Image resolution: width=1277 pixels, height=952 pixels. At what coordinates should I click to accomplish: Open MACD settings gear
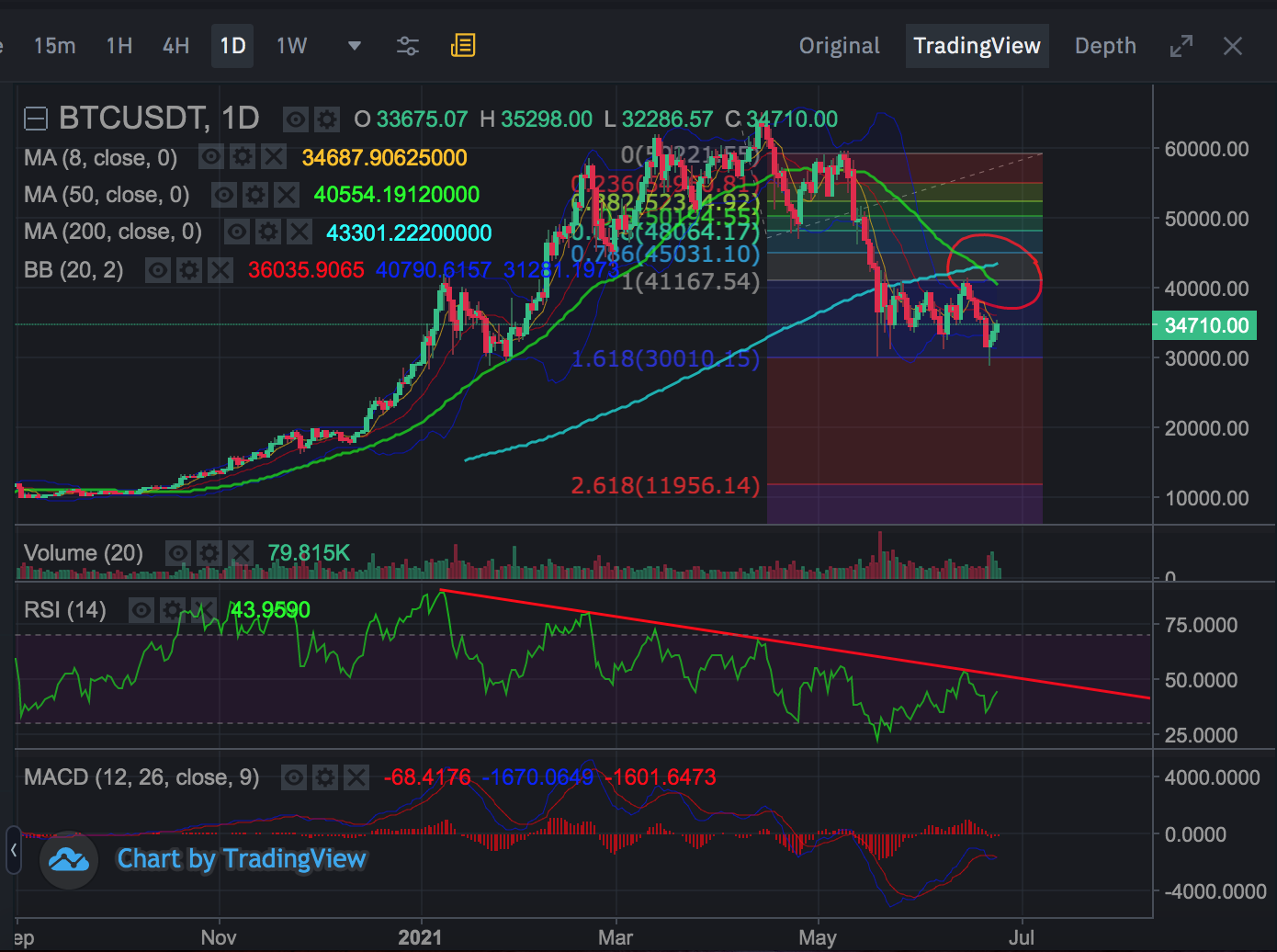pos(325,778)
